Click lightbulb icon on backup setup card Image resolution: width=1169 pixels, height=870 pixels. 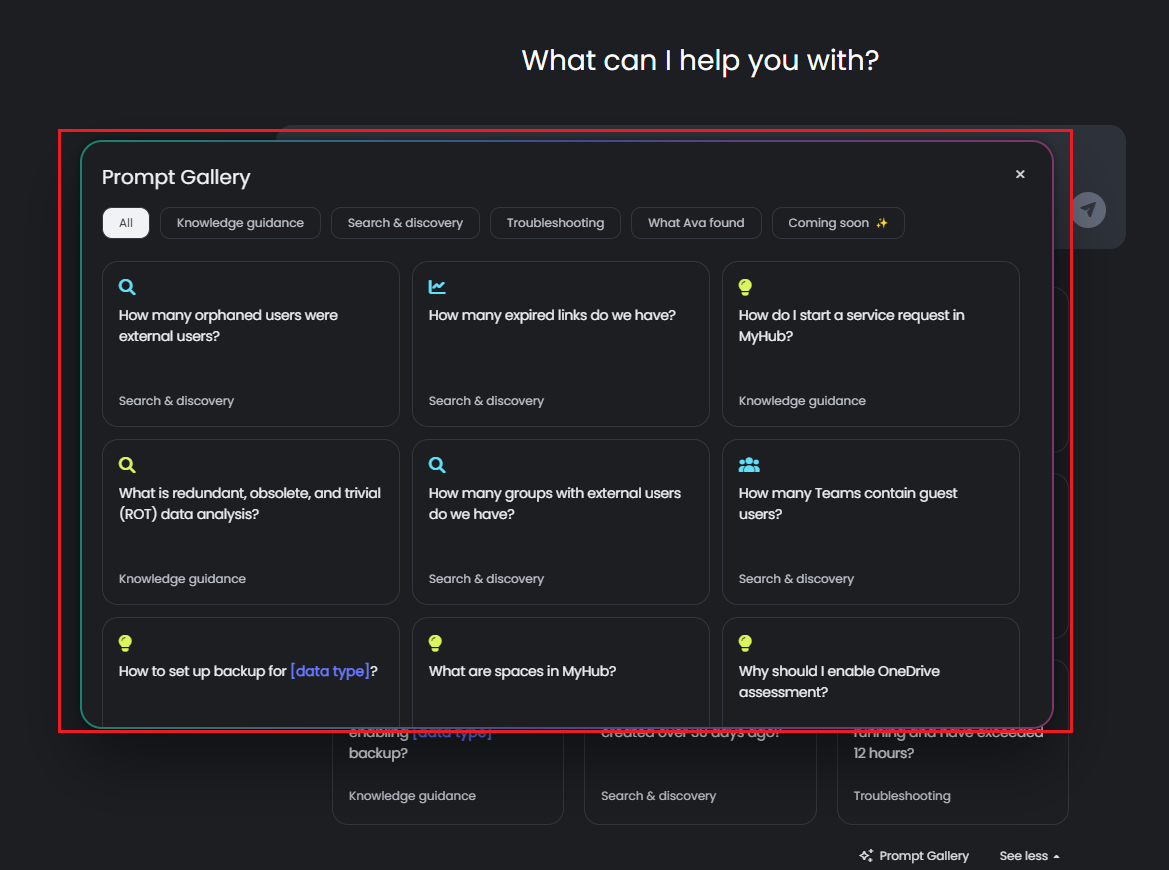point(126,643)
